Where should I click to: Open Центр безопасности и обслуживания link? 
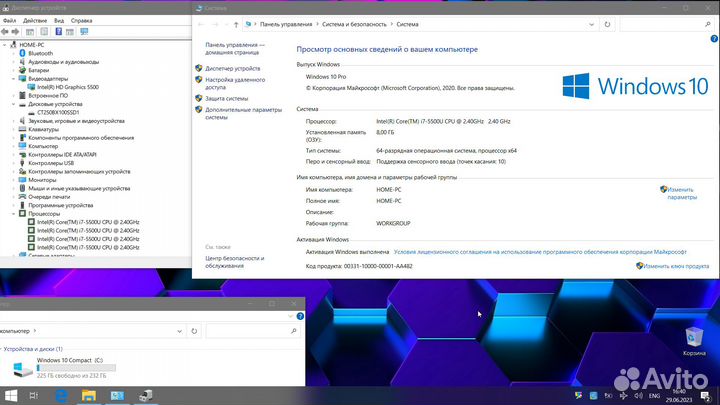pos(235,262)
